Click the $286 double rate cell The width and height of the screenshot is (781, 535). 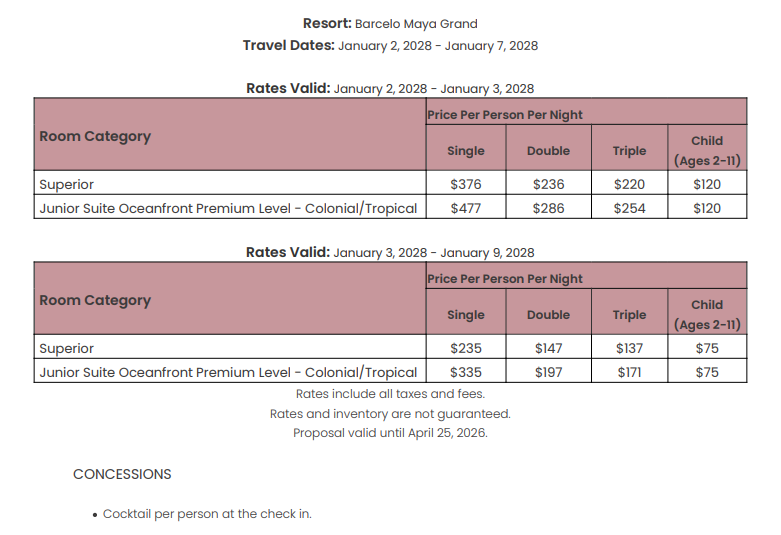coord(548,208)
